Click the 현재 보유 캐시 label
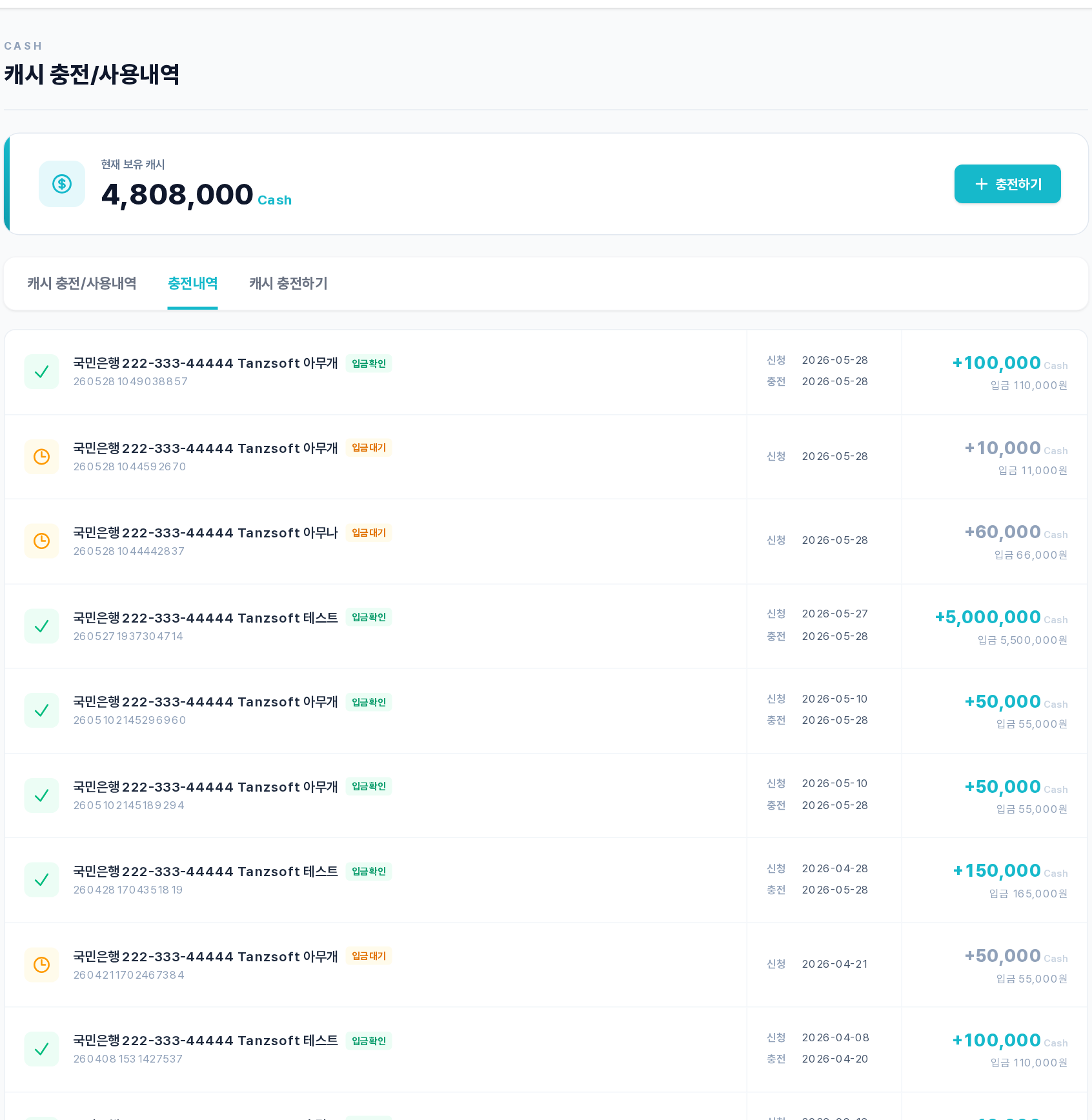Viewport: 1092px width, 1120px height. (132, 165)
